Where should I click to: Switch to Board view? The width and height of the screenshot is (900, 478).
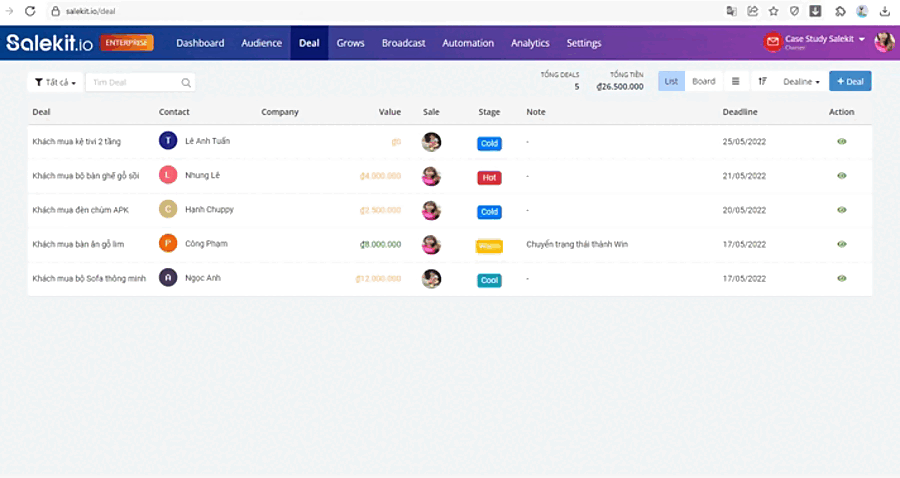[704, 81]
